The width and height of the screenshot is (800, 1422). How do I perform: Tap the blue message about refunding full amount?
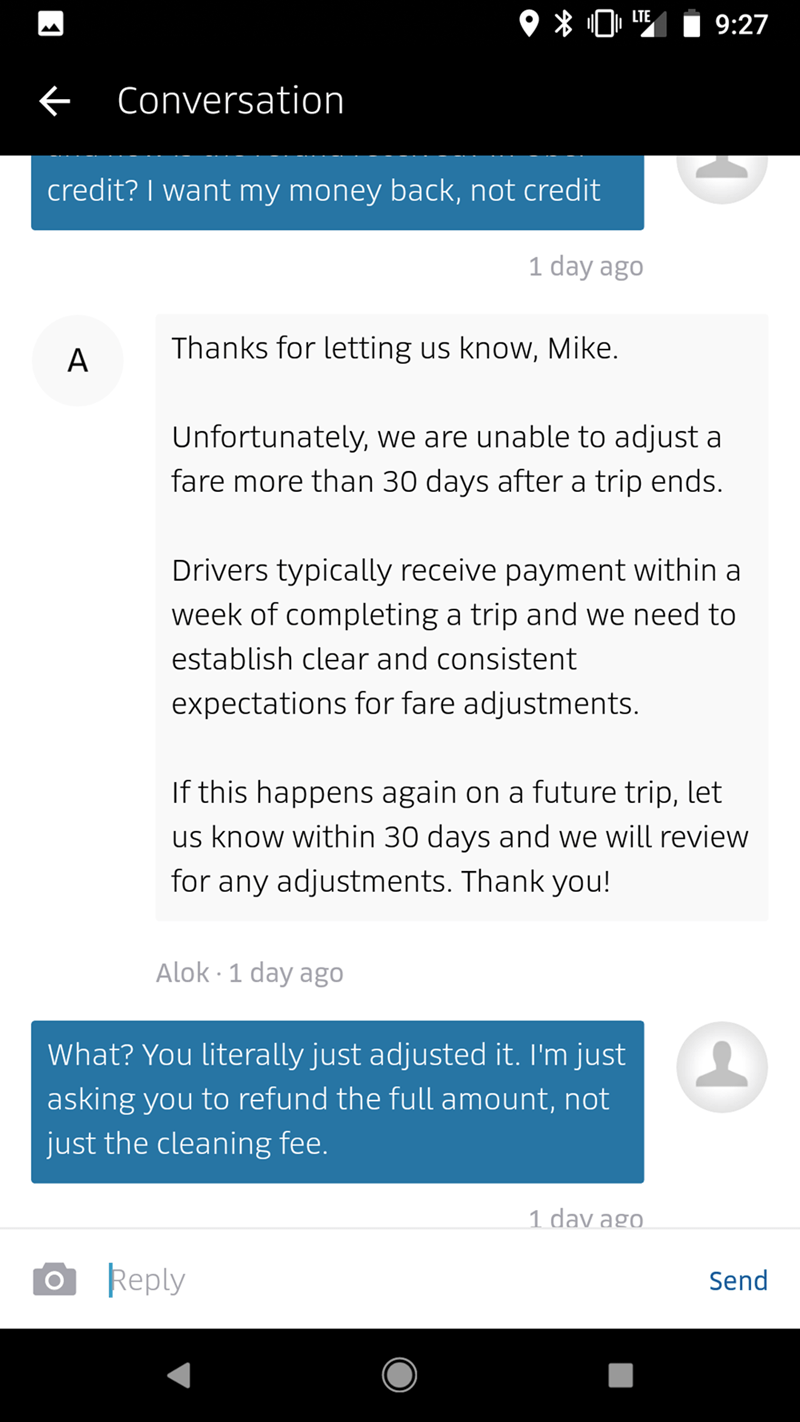pyautogui.click(x=337, y=1100)
